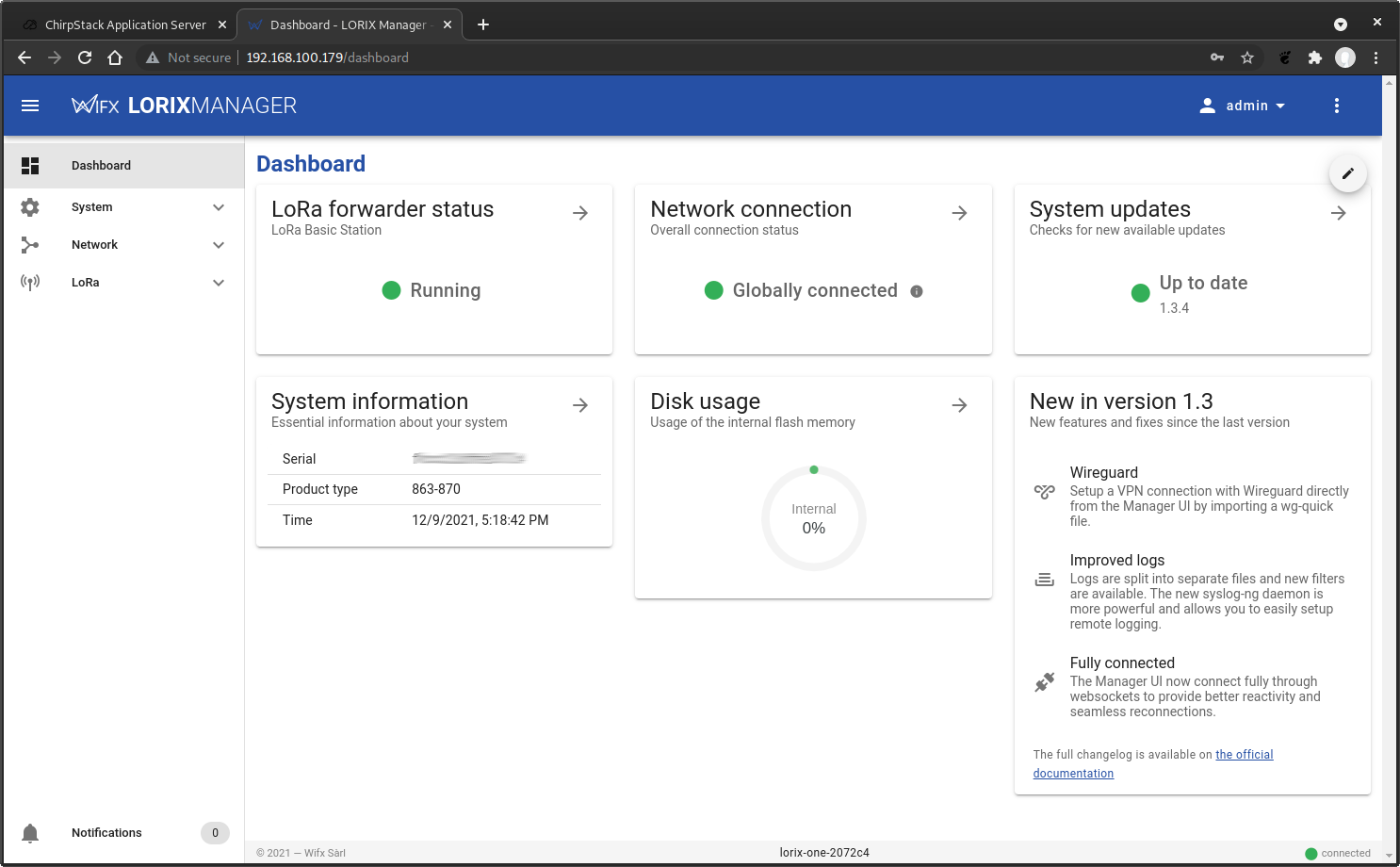This screenshot has height=867, width=1400.
Task: Open the hamburger navigation menu
Action: (x=30, y=106)
